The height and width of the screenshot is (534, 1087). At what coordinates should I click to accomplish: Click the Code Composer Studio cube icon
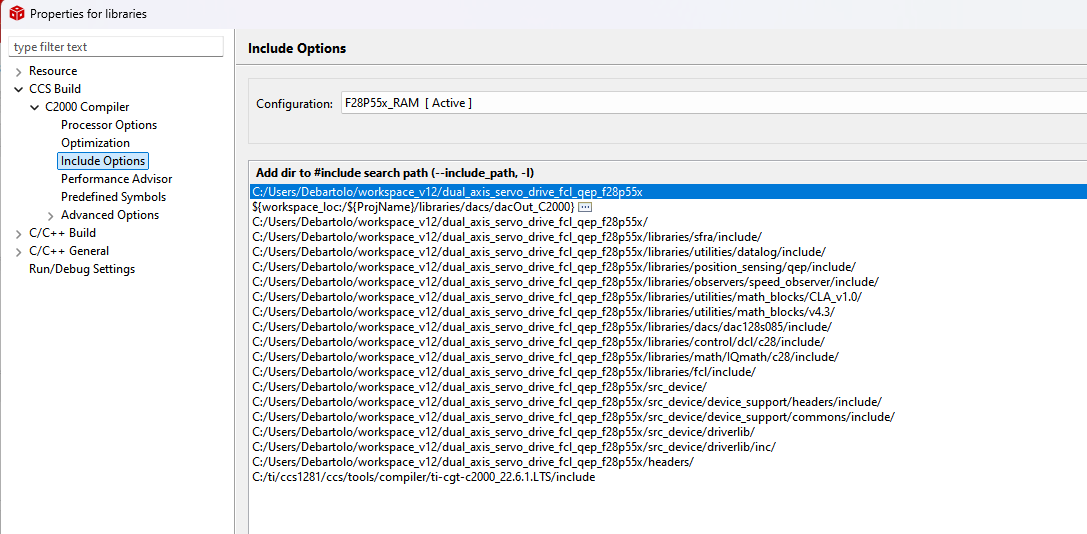17,14
